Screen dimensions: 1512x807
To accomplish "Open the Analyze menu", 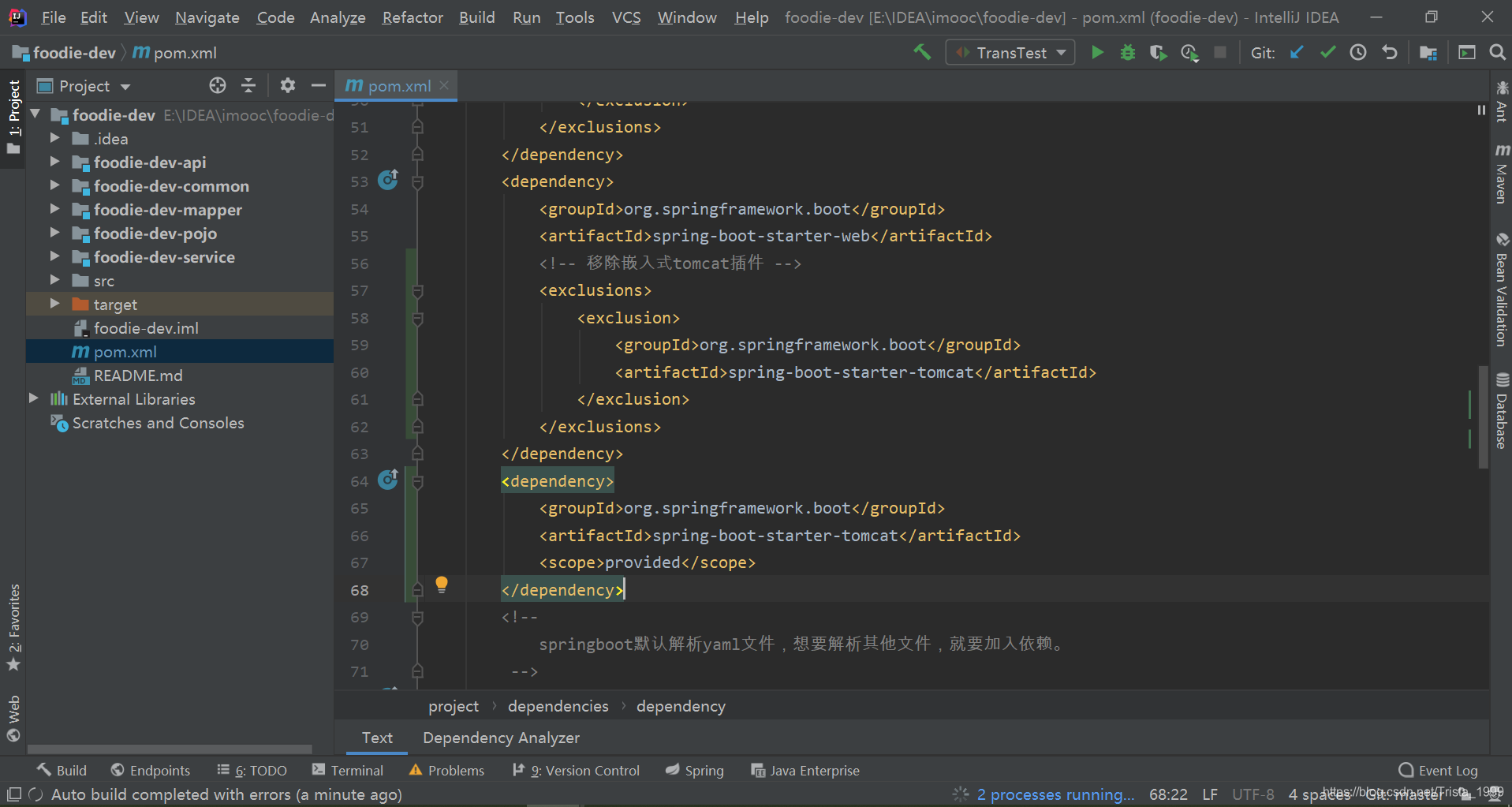I will 338,17.
